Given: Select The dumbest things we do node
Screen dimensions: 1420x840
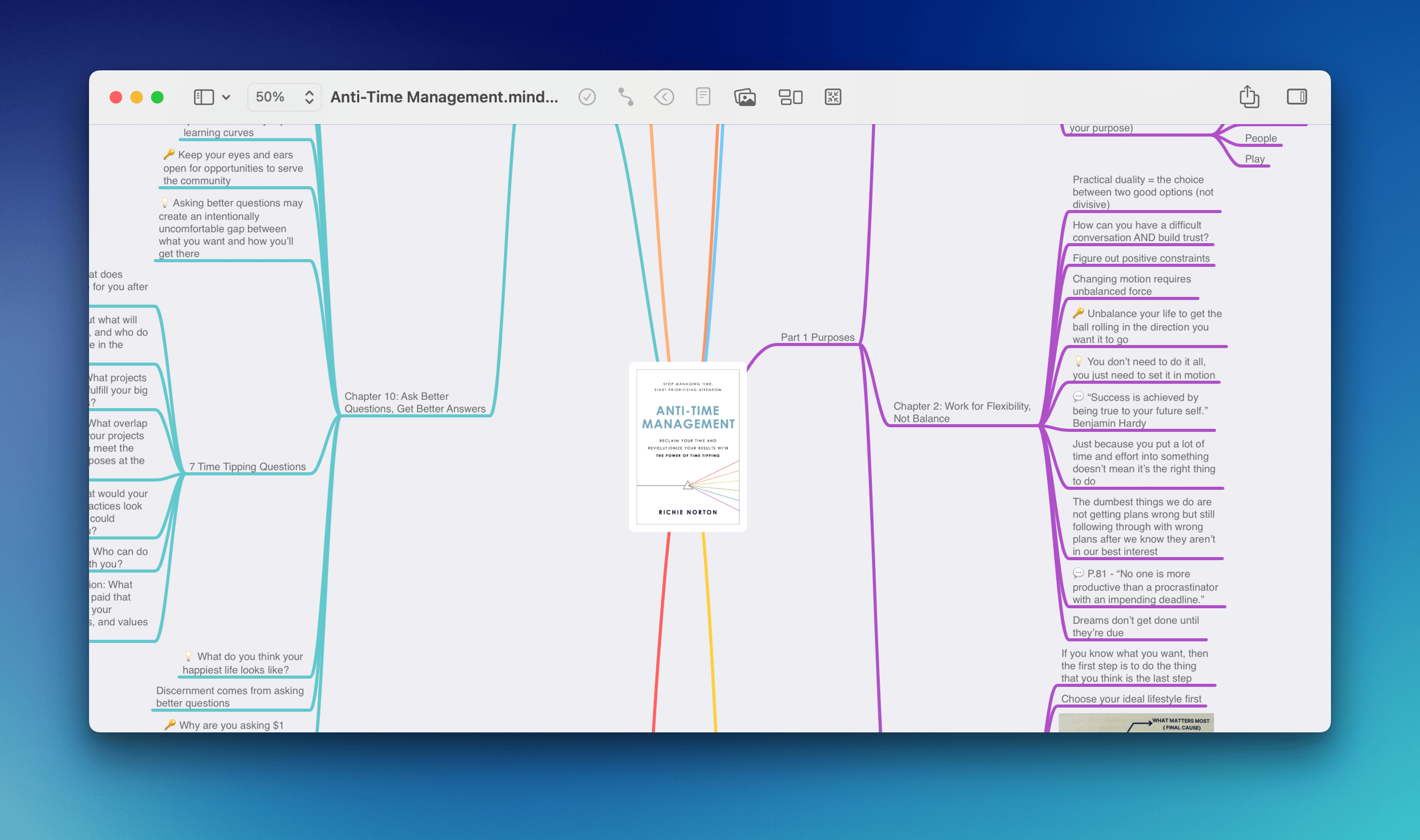Looking at the screenshot, I should 1143,527.
